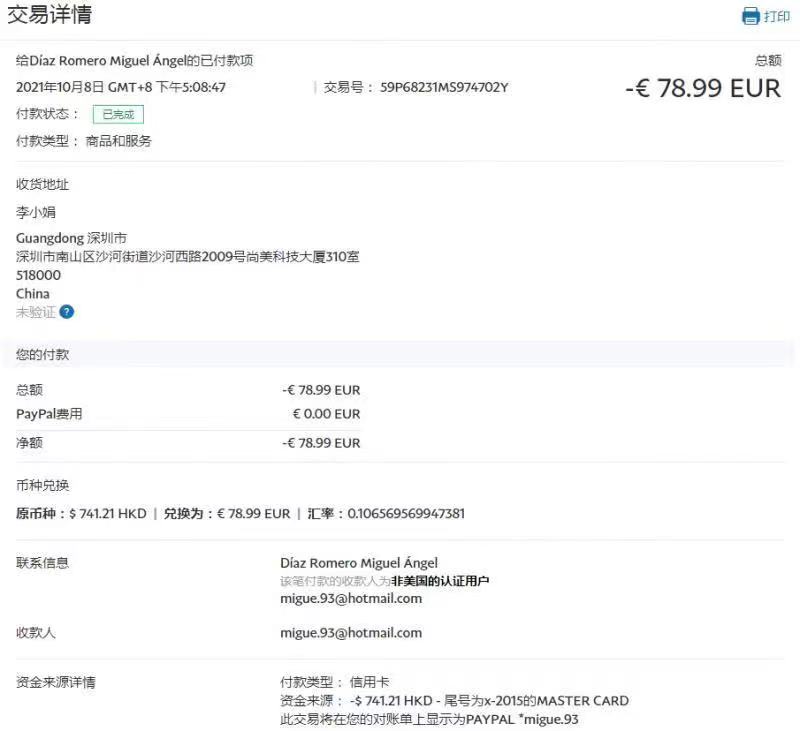Click the 净额 amount value

tap(321, 443)
